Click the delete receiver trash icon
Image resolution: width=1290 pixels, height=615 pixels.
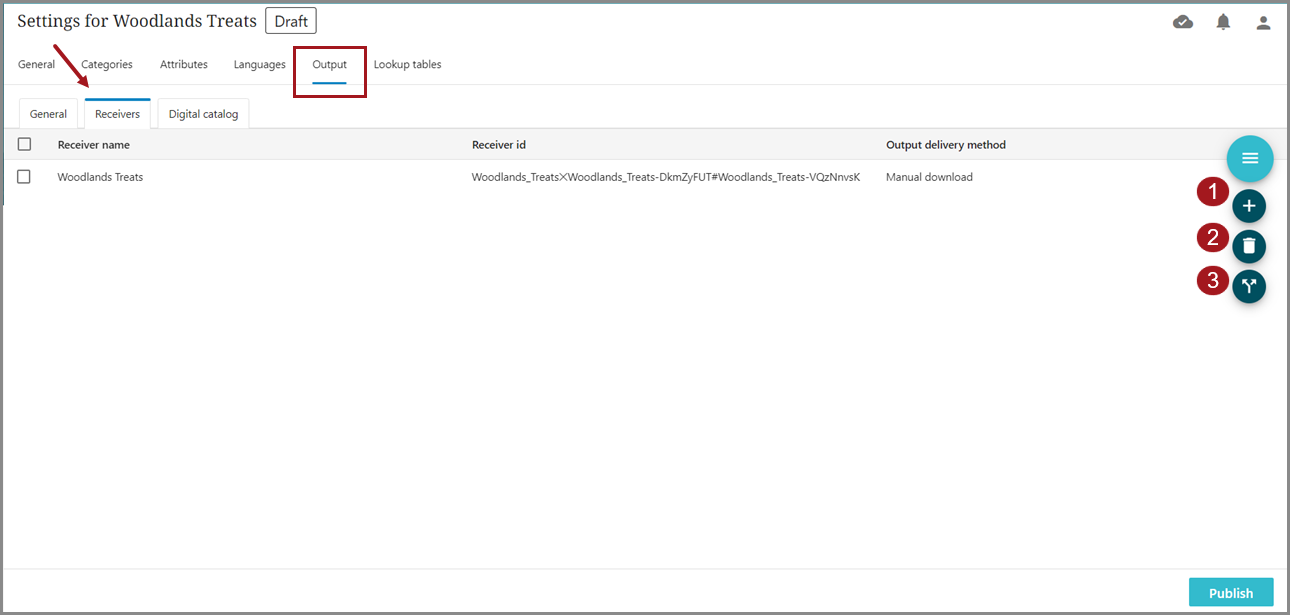pos(1249,246)
